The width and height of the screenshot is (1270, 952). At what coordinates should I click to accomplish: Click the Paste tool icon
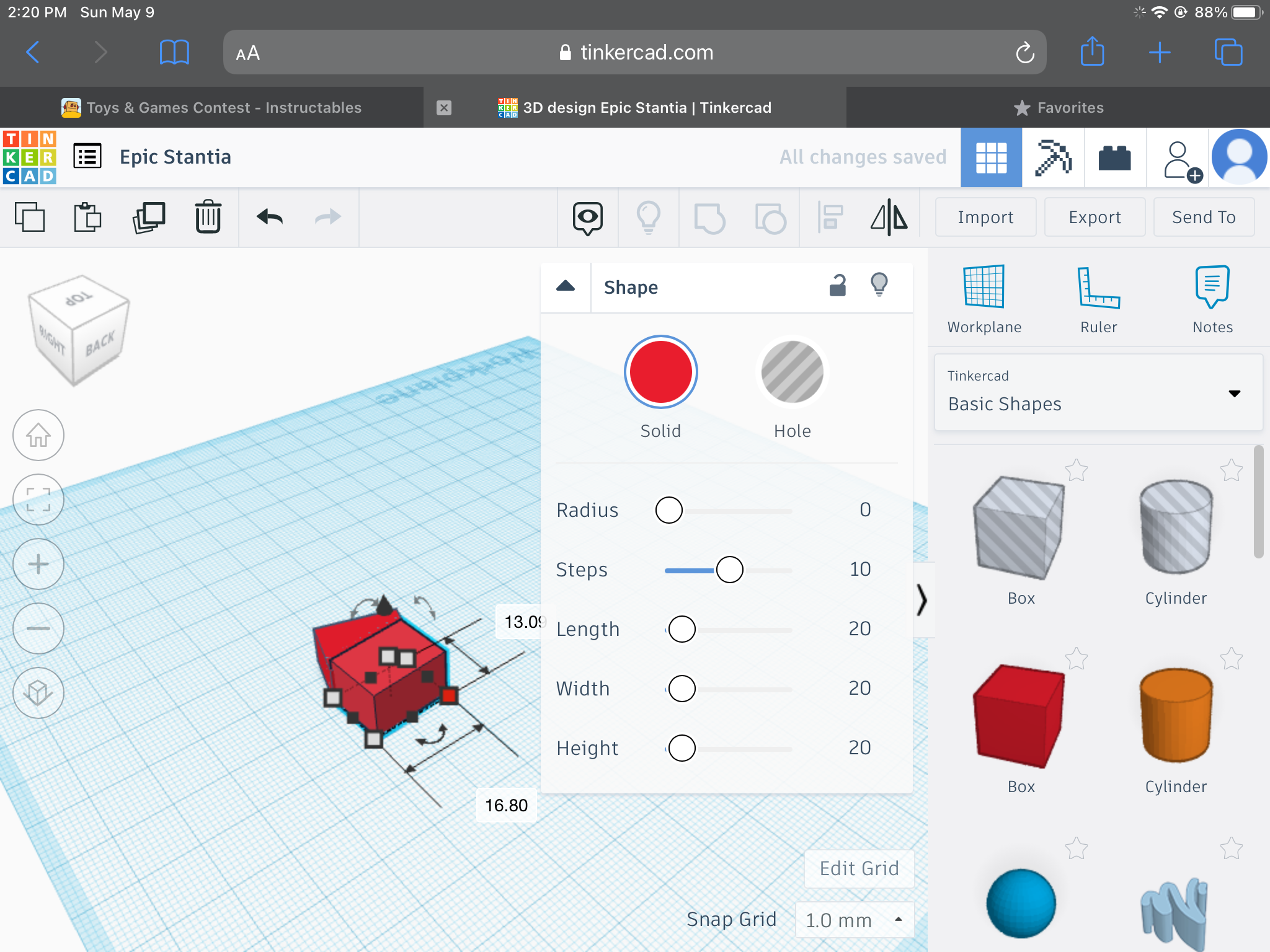pos(87,217)
